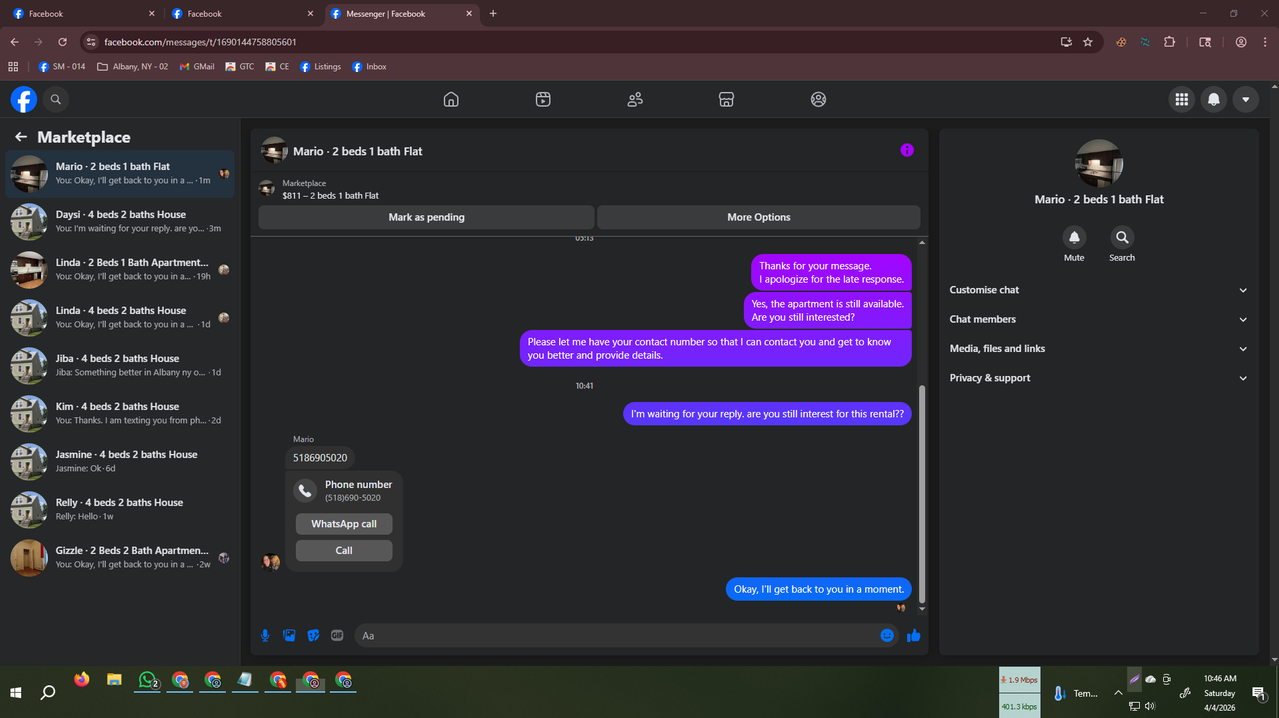Open the GMail bookmark
The width and height of the screenshot is (1279, 718).
click(x=197, y=67)
